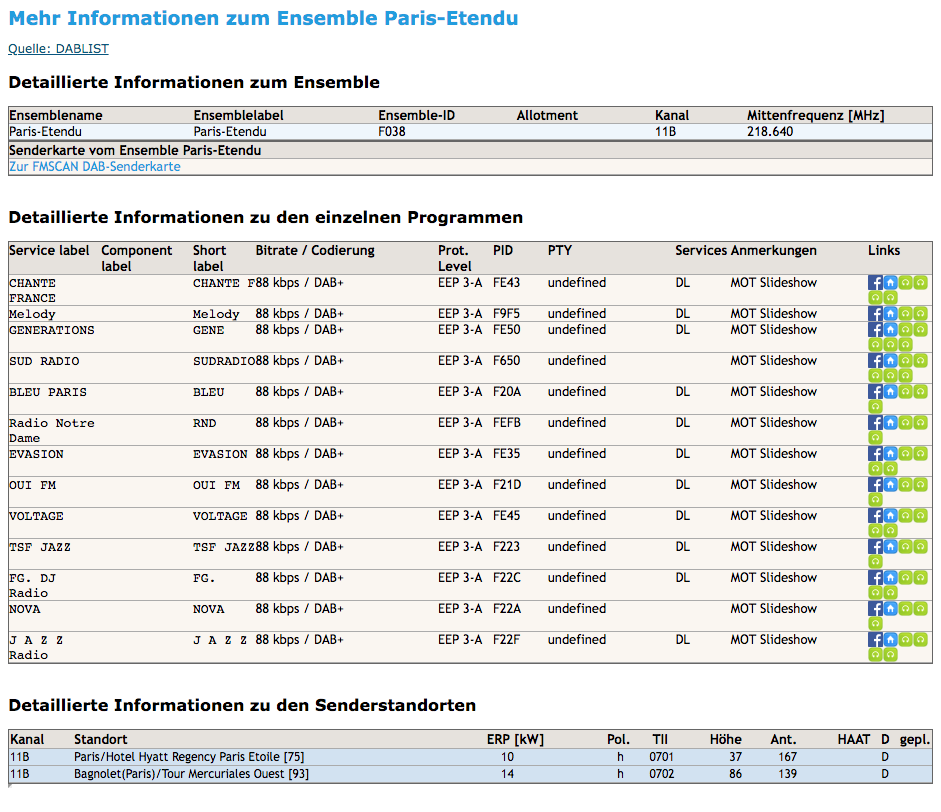Image resolution: width=941 pixels, height=812 pixels.
Task: Open homepage icon for TSF JAZZ
Action: coord(891,546)
